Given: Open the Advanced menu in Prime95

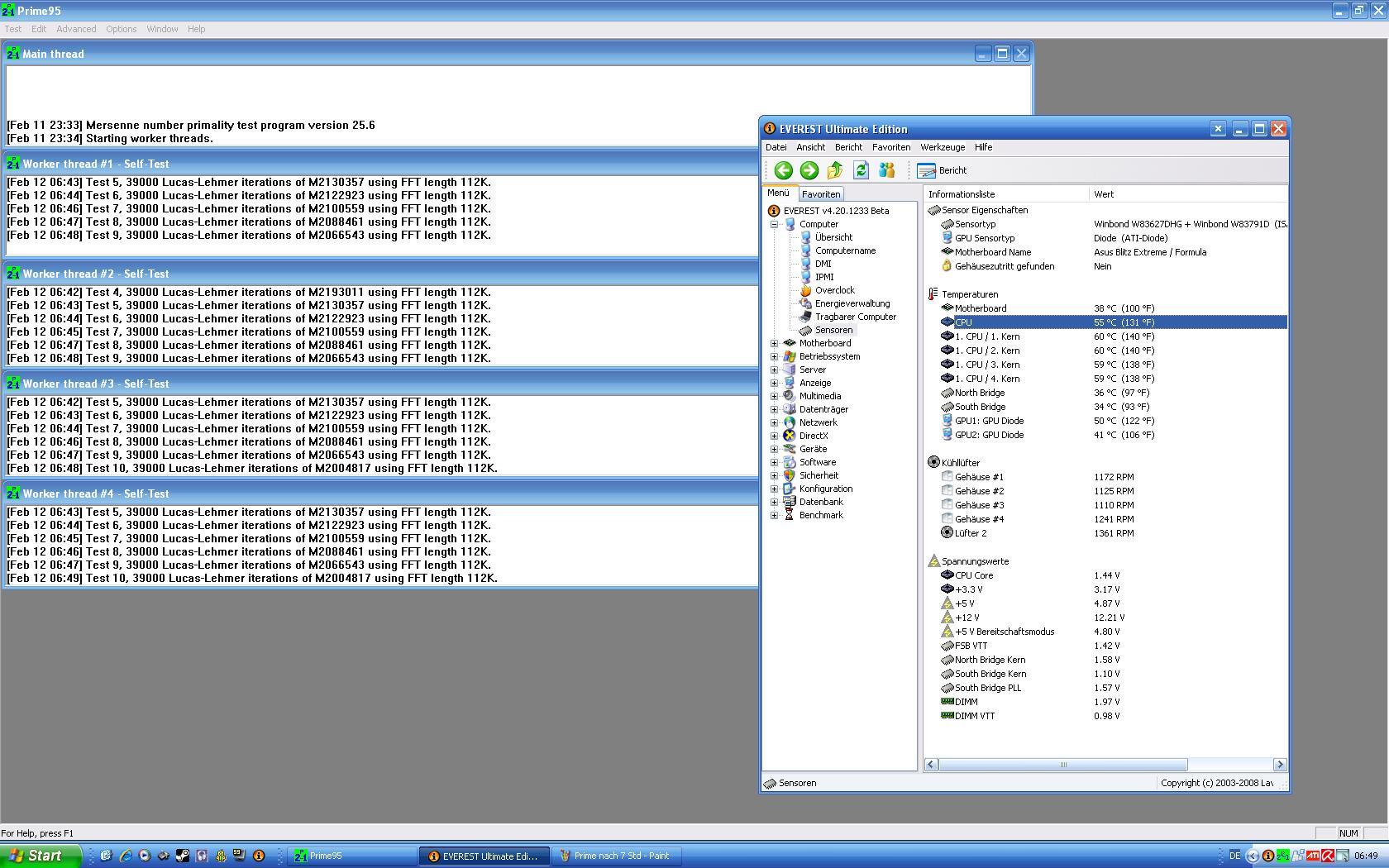Looking at the screenshot, I should click(76, 29).
